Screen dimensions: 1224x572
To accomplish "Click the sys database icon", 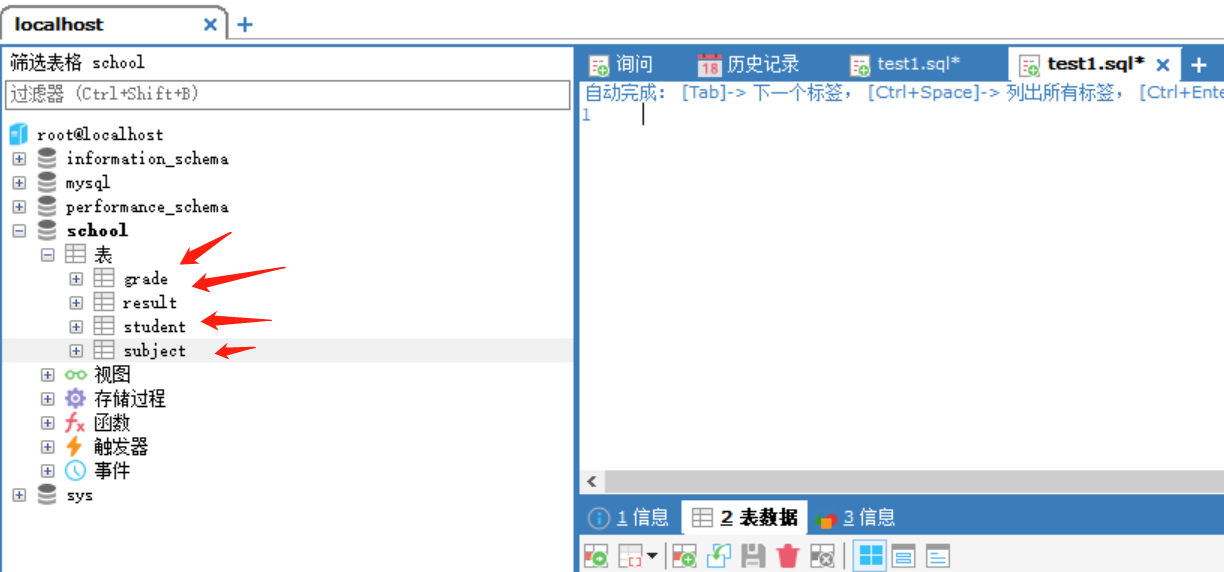I will (x=47, y=495).
